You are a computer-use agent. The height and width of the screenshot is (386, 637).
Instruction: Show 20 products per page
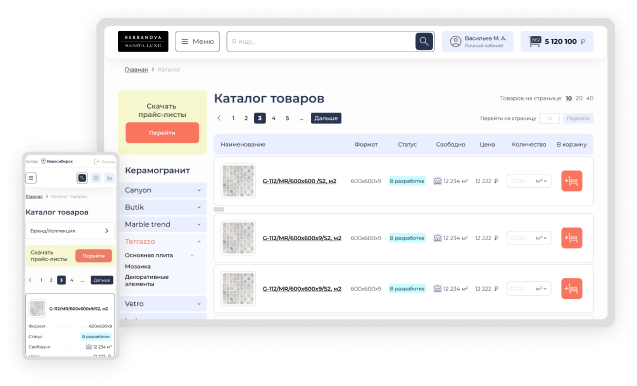(579, 98)
